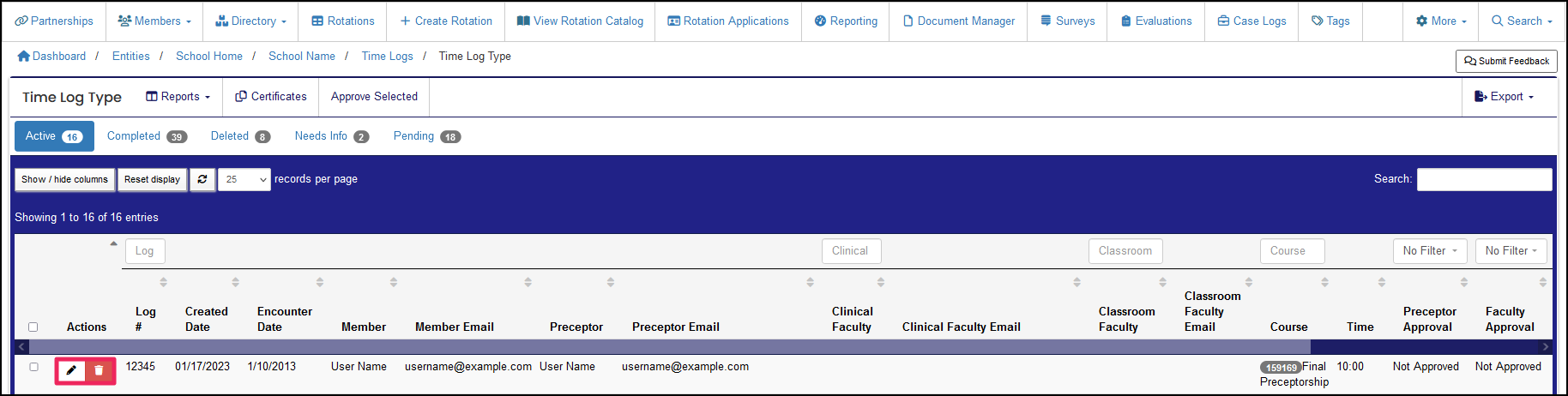Select the Active tab

click(54, 136)
